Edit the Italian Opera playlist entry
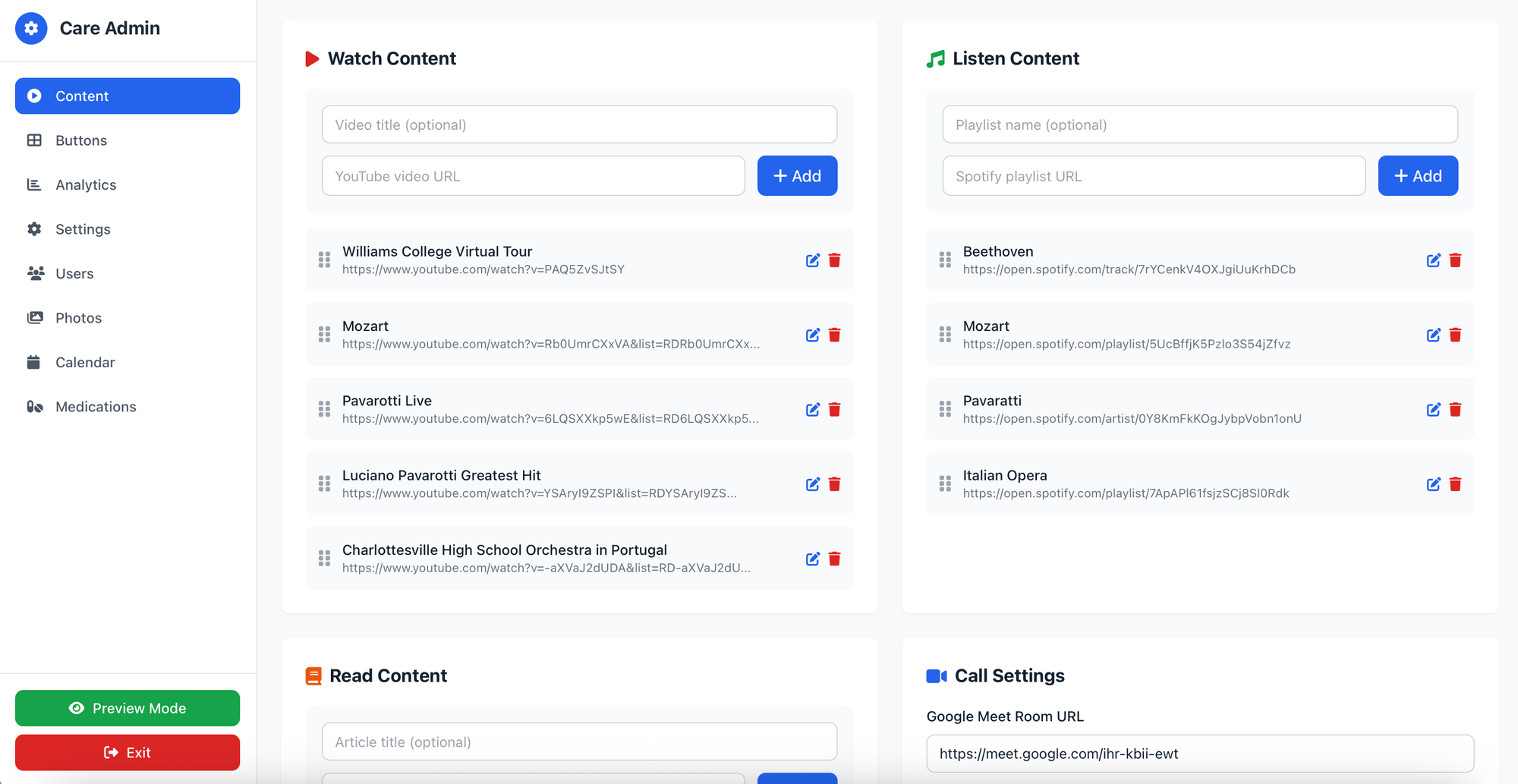Screen dimensions: 1518x784 coord(1433,483)
